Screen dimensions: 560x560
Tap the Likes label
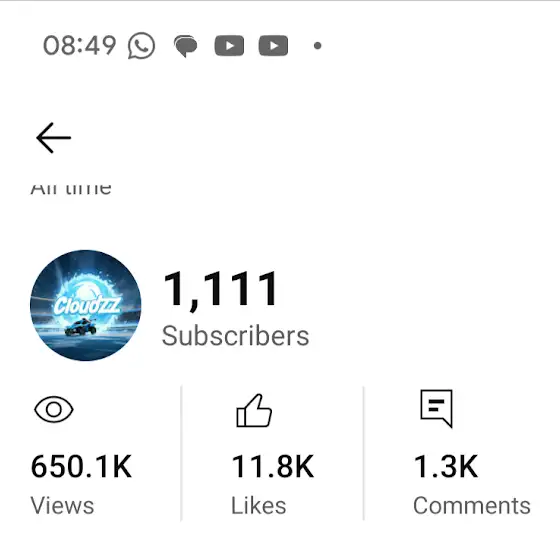tap(259, 506)
